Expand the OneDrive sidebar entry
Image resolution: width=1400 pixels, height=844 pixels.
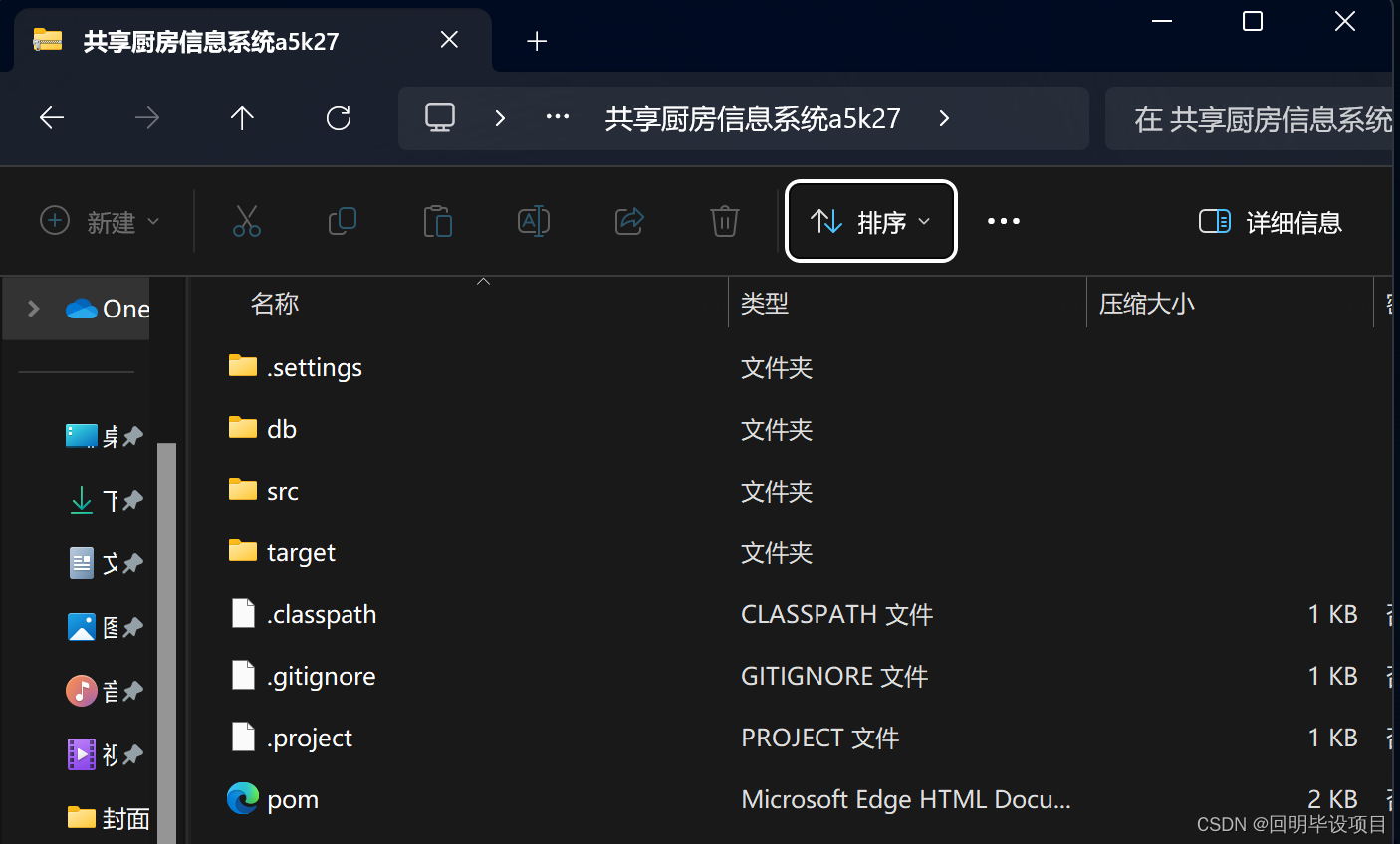tap(33, 309)
